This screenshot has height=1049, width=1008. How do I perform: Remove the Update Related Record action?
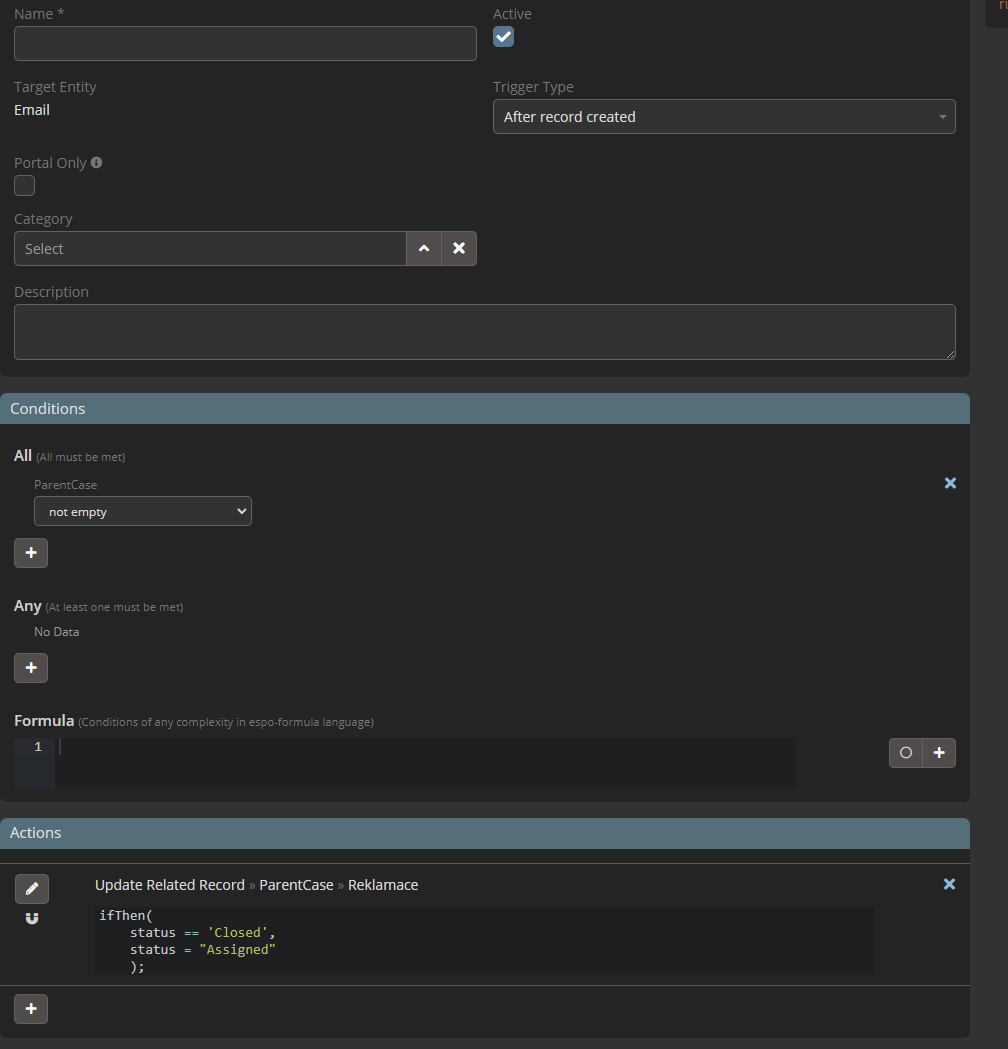(949, 884)
